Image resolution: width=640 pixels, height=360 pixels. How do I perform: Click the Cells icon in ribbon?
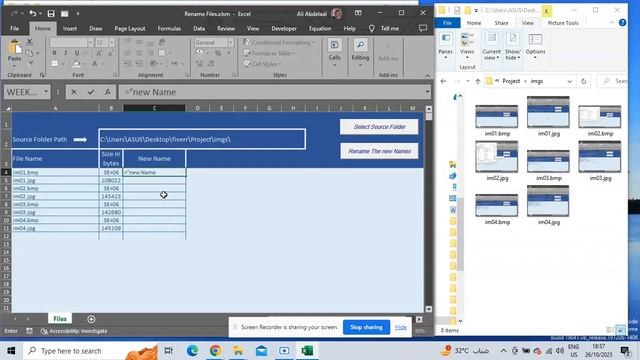[x=335, y=45]
